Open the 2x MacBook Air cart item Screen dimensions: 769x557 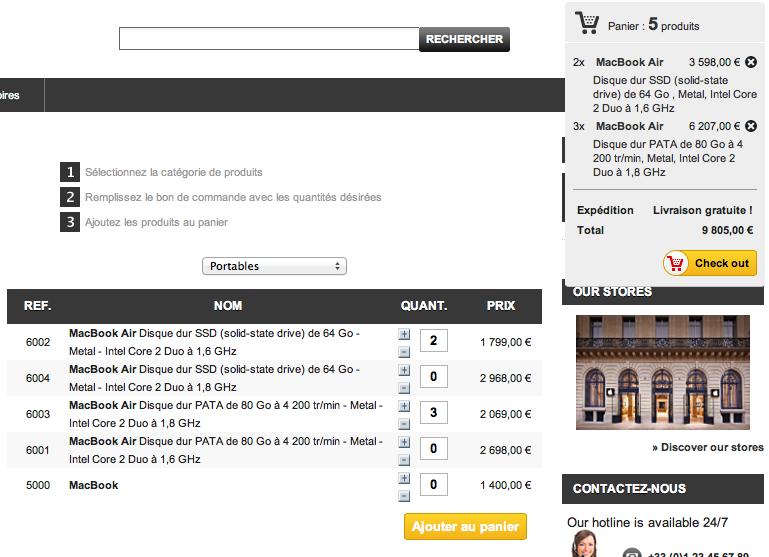click(x=629, y=62)
